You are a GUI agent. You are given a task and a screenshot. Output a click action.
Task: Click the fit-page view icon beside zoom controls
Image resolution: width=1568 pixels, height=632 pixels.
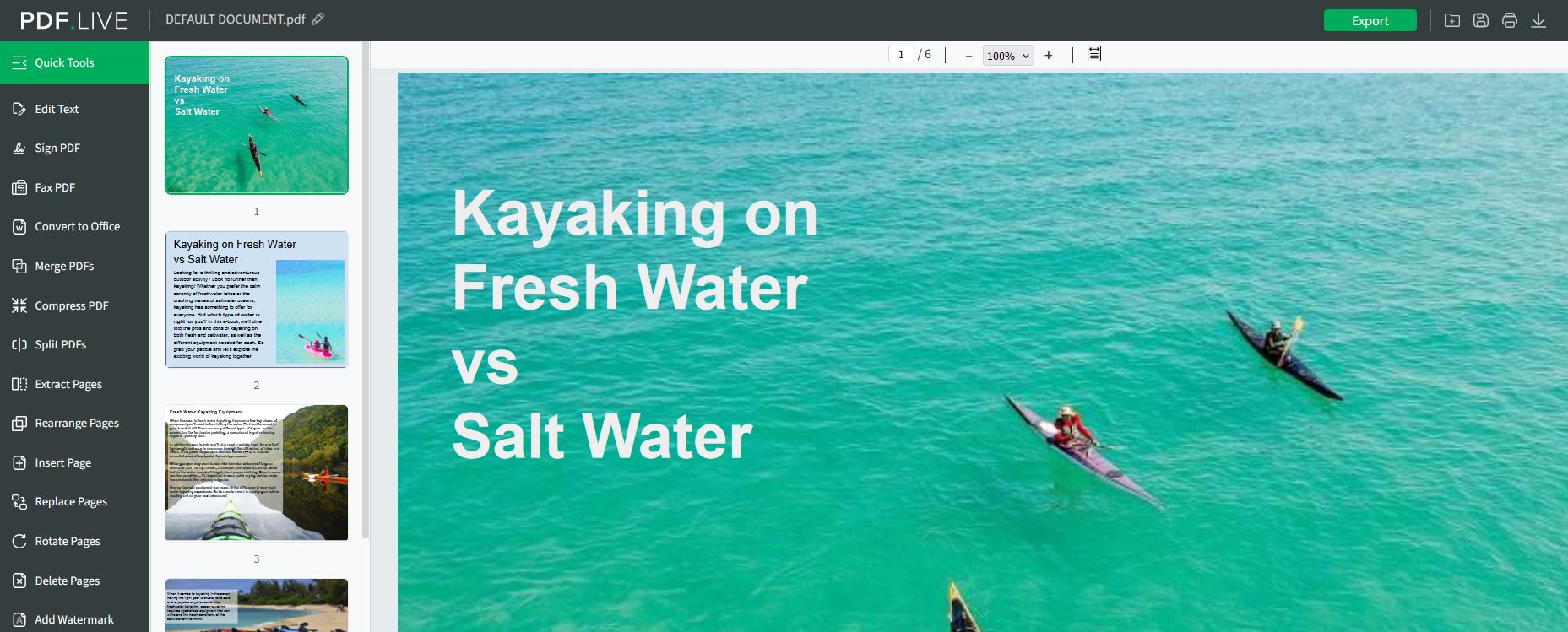pos(1093,54)
